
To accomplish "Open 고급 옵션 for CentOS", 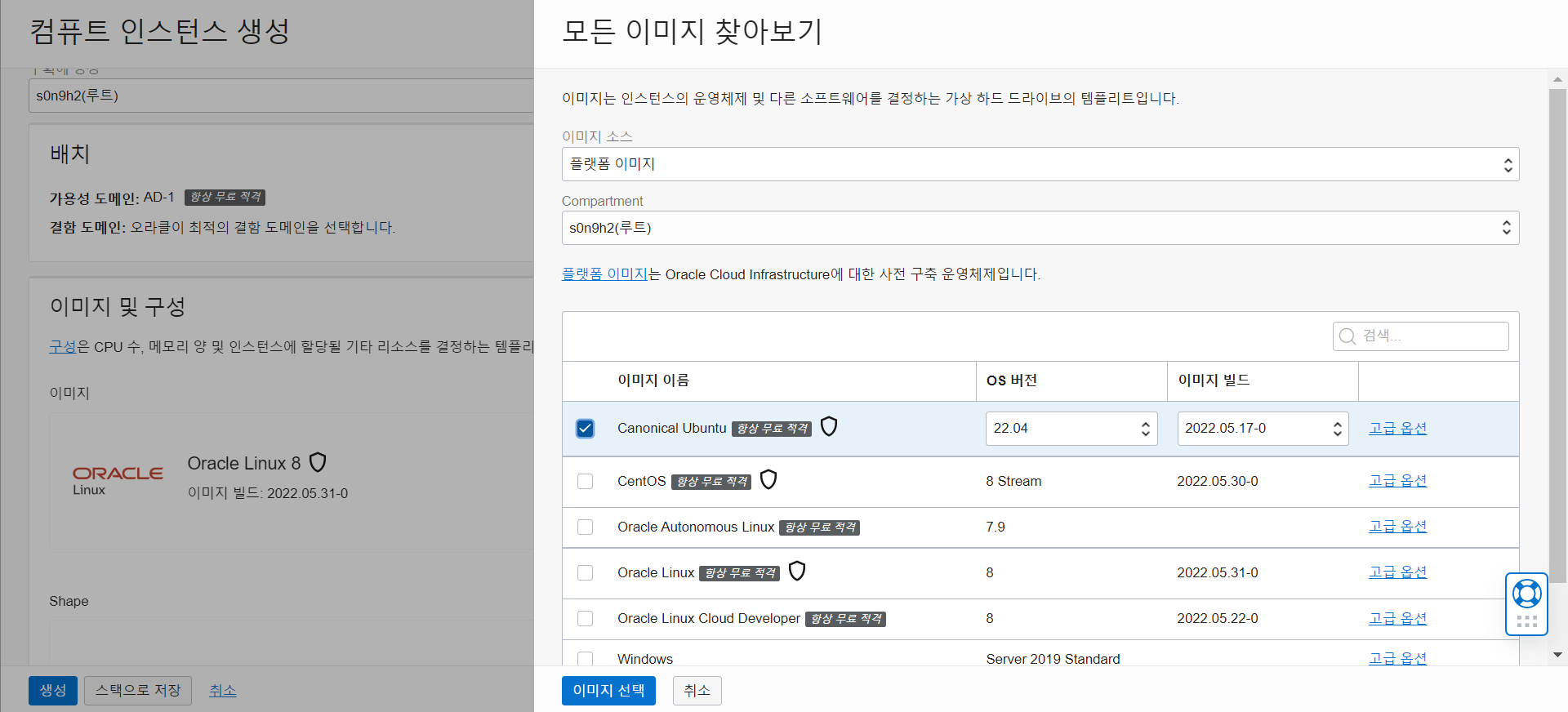I will click(x=1397, y=481).
